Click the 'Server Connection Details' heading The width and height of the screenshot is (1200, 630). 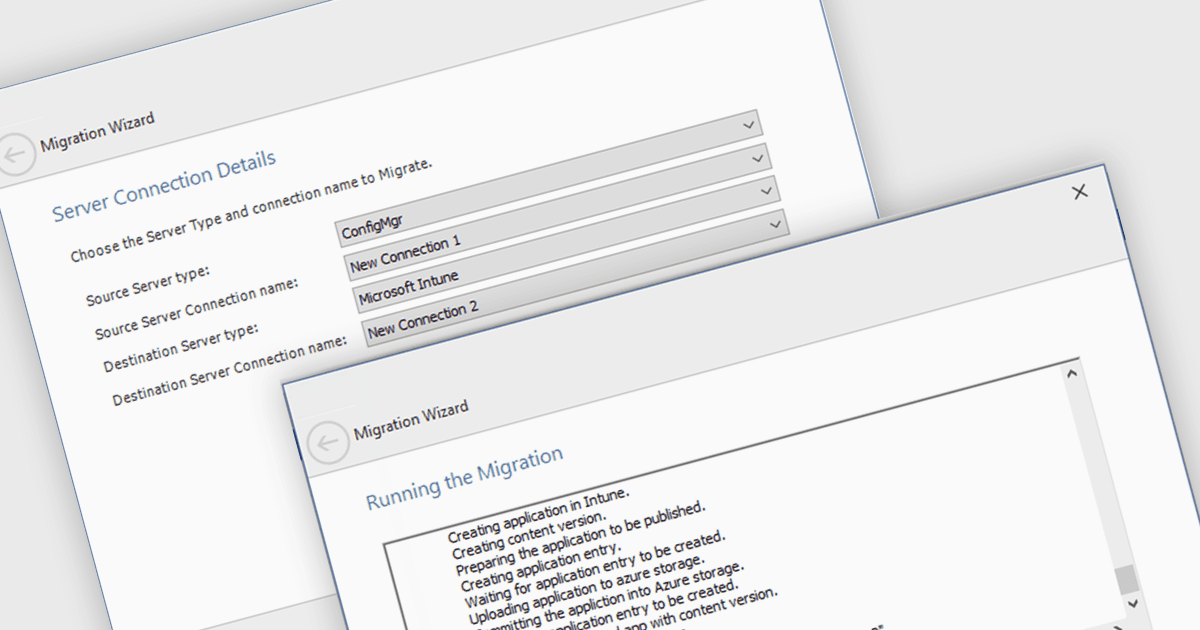[164, 187]
